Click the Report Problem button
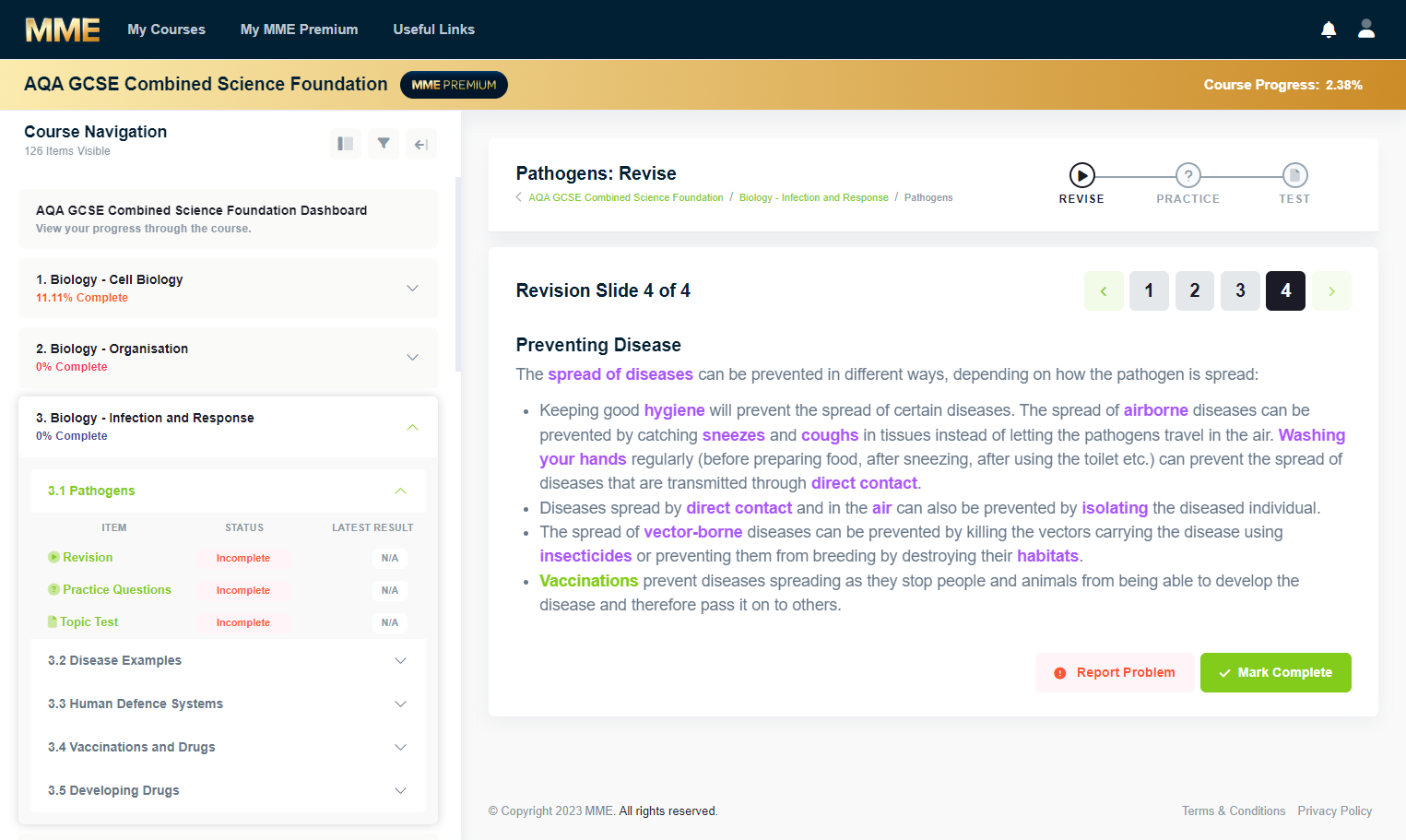Viewport: 1406px width, 840px height. (1115, 673)
